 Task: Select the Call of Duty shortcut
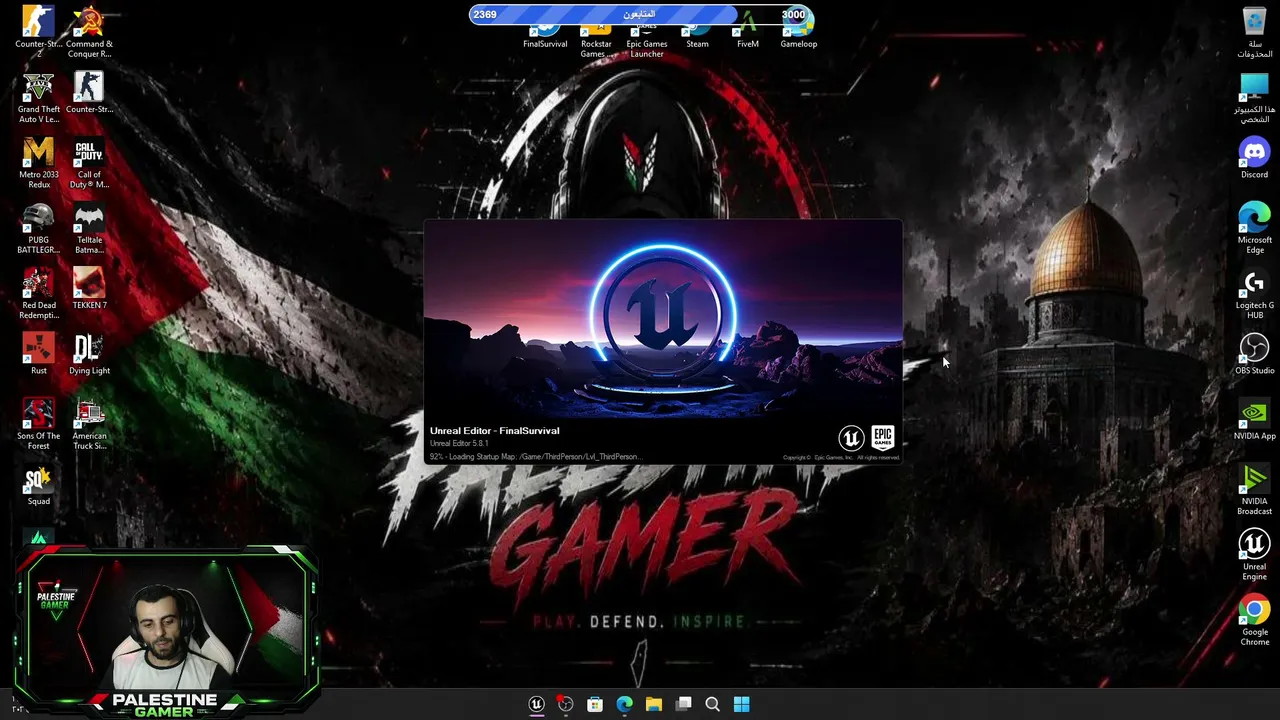(89, 162)
